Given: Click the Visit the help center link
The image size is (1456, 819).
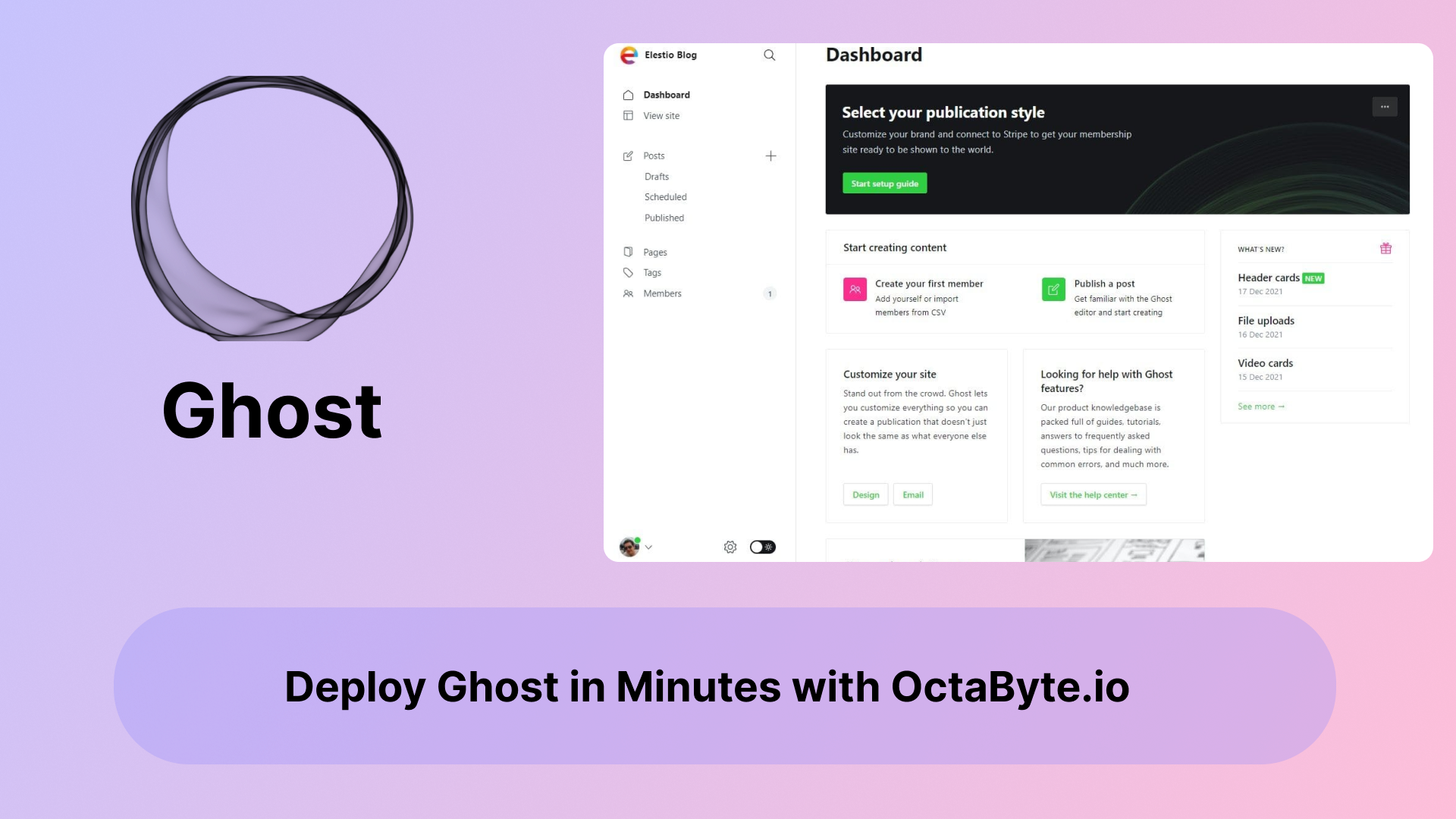Looking at the screenshot, I should [1093, 494].
